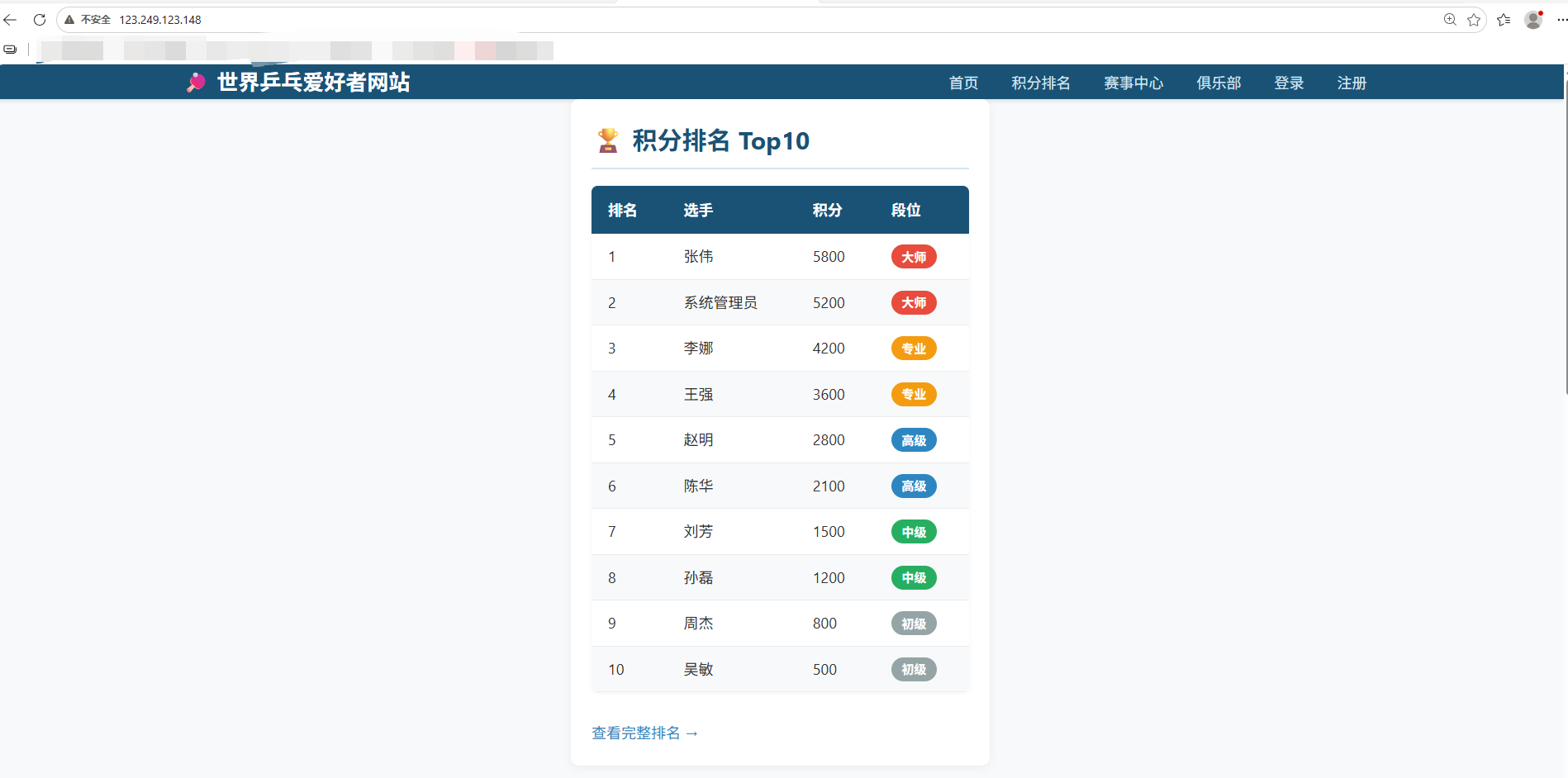Viewport: 1568px width, 778px height.
Task: Click the browser back arrow
Action: coord(11,20)
